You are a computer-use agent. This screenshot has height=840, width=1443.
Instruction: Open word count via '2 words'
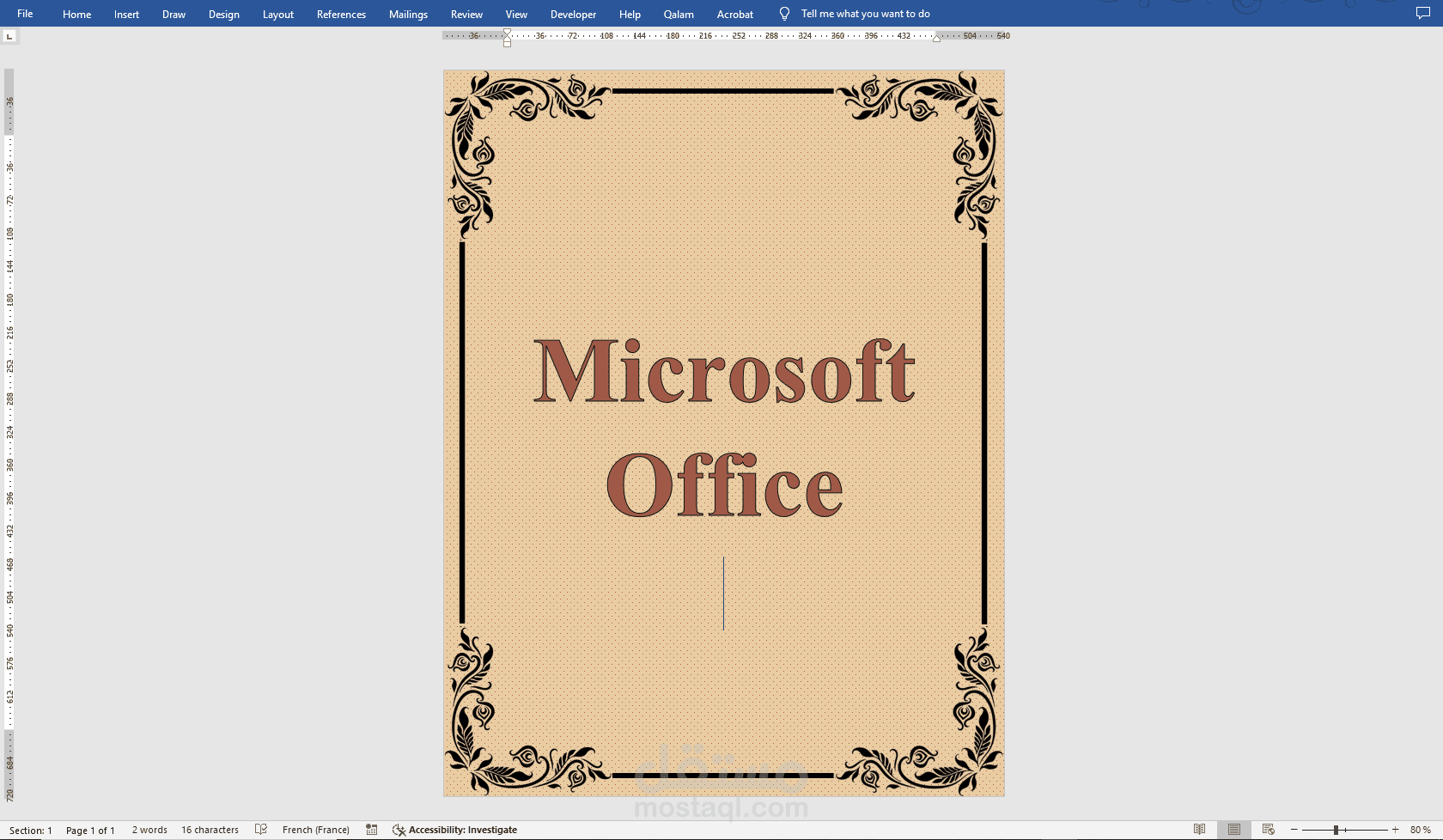[x=149, y=831]
